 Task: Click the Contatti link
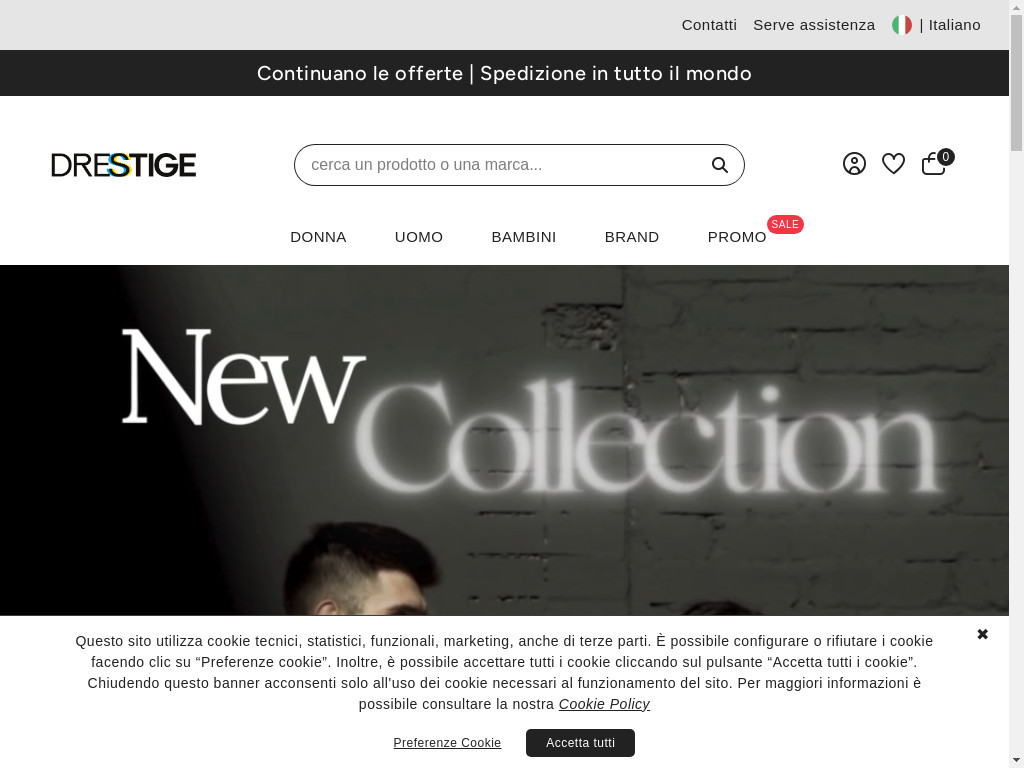(709, 25)
